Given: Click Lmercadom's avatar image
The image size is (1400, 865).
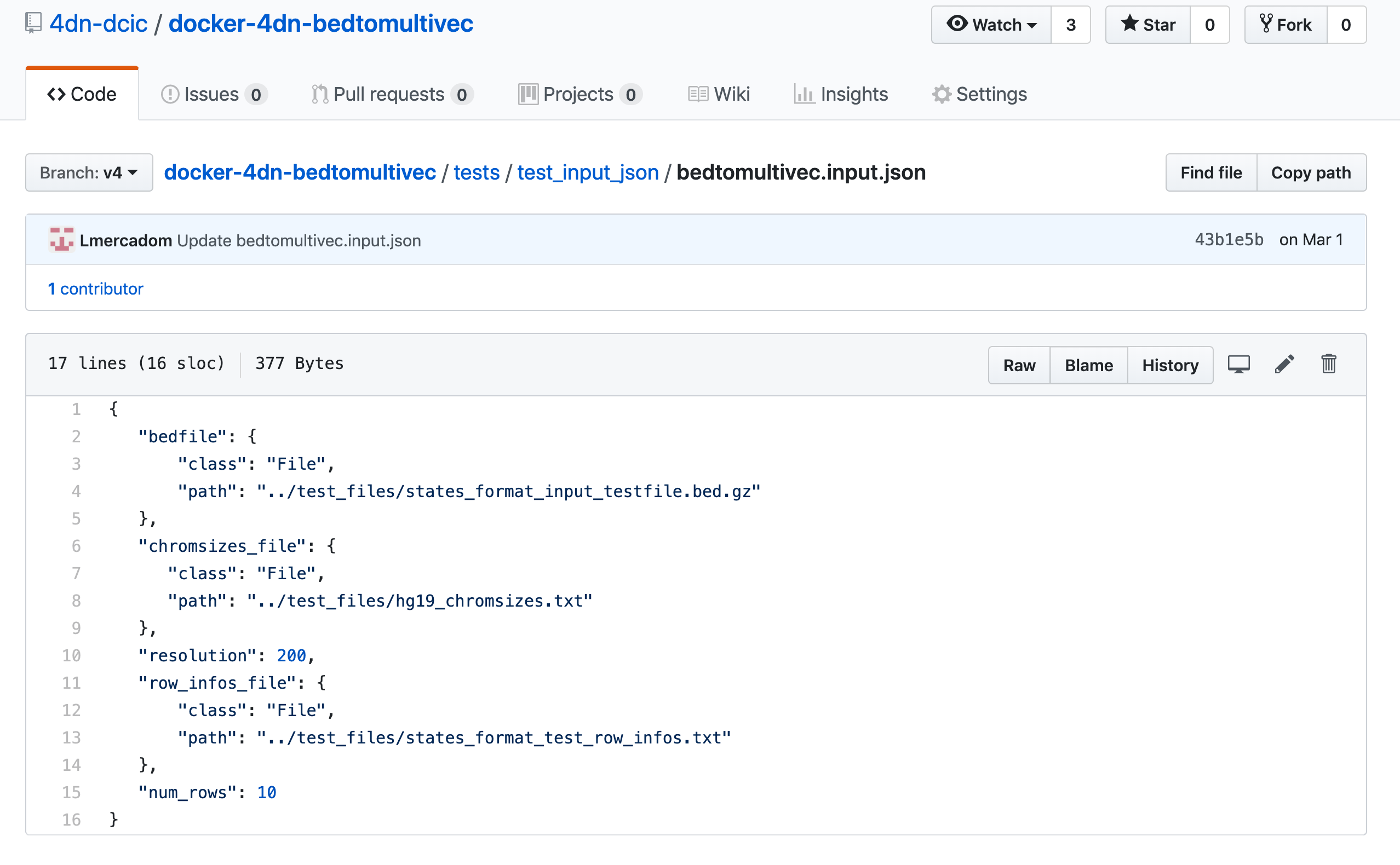Looking at the screenshot, I should (61, 240).
